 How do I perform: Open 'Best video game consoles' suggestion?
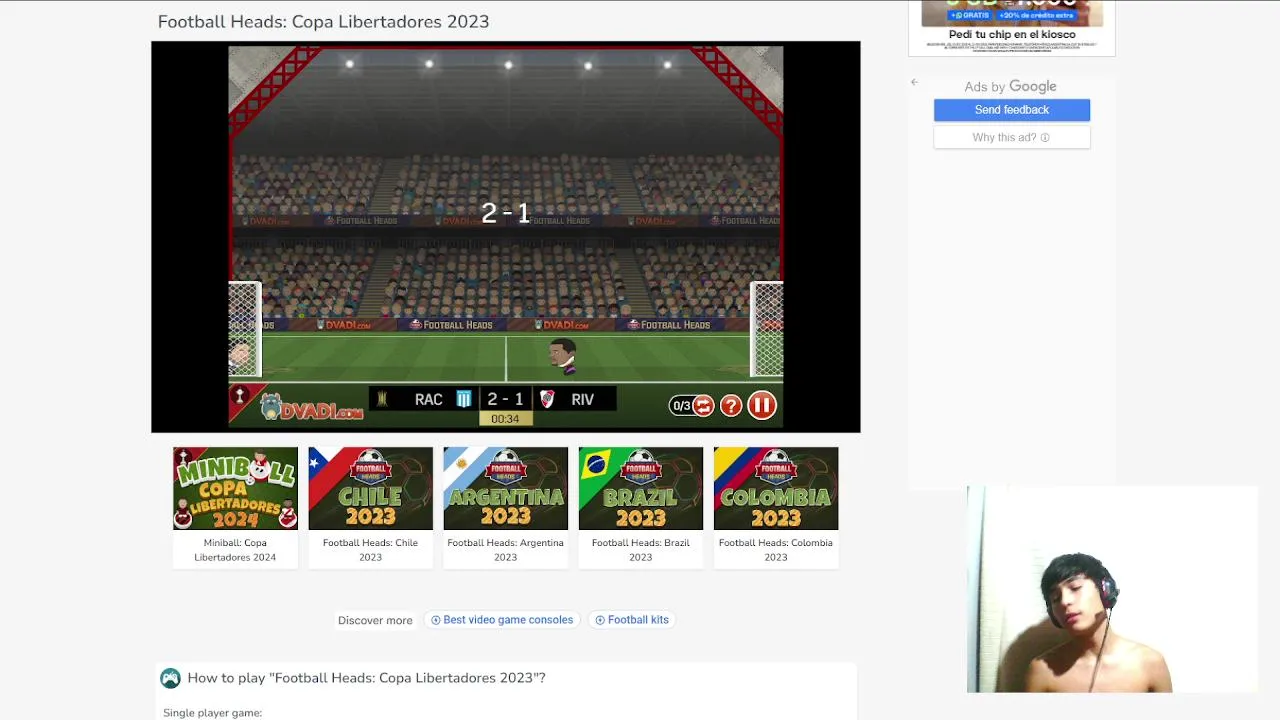tap(502, 620)
